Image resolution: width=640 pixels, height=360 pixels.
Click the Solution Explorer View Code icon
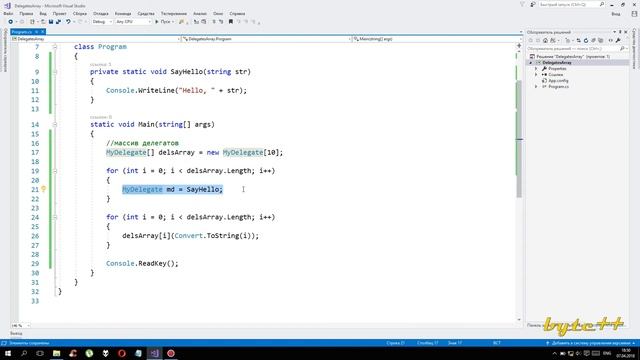pos(611,40)
